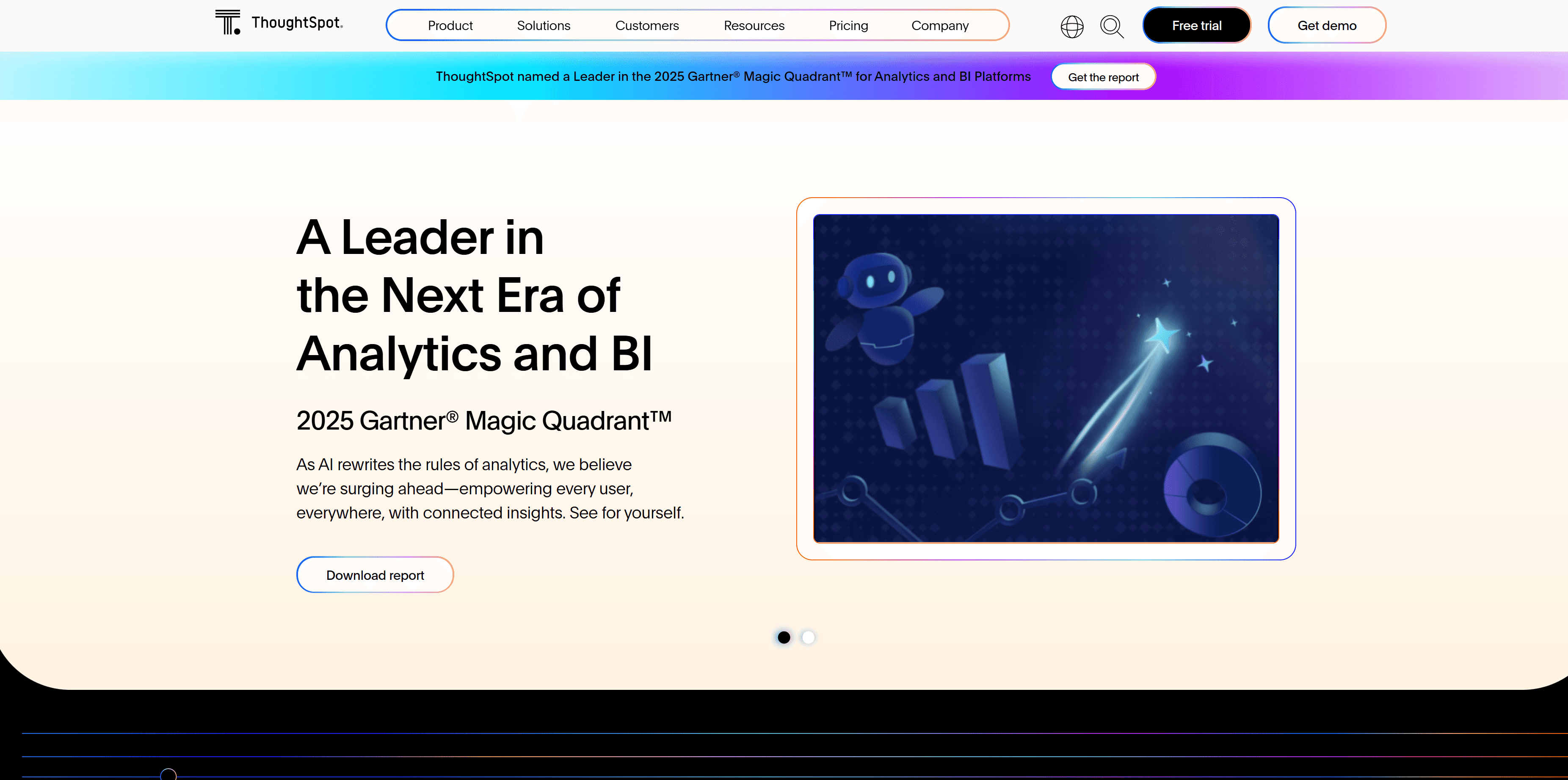Open the Product menu
The image size is (1568, 780).
pyautogui.click(x=450, y=25)
